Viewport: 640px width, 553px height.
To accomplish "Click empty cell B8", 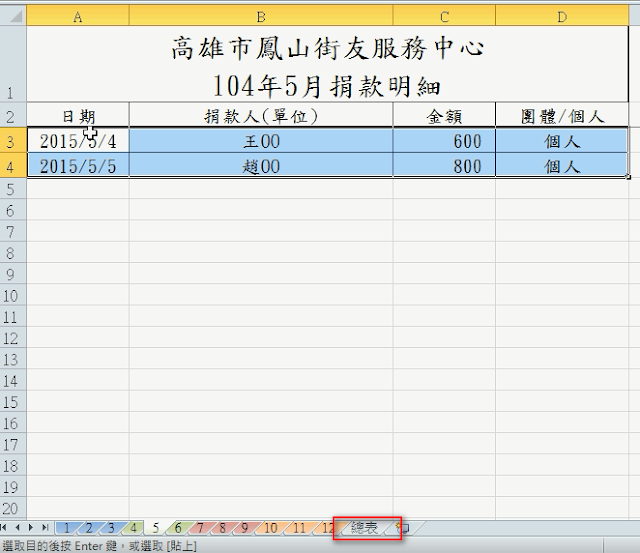I will click(261, 252).
